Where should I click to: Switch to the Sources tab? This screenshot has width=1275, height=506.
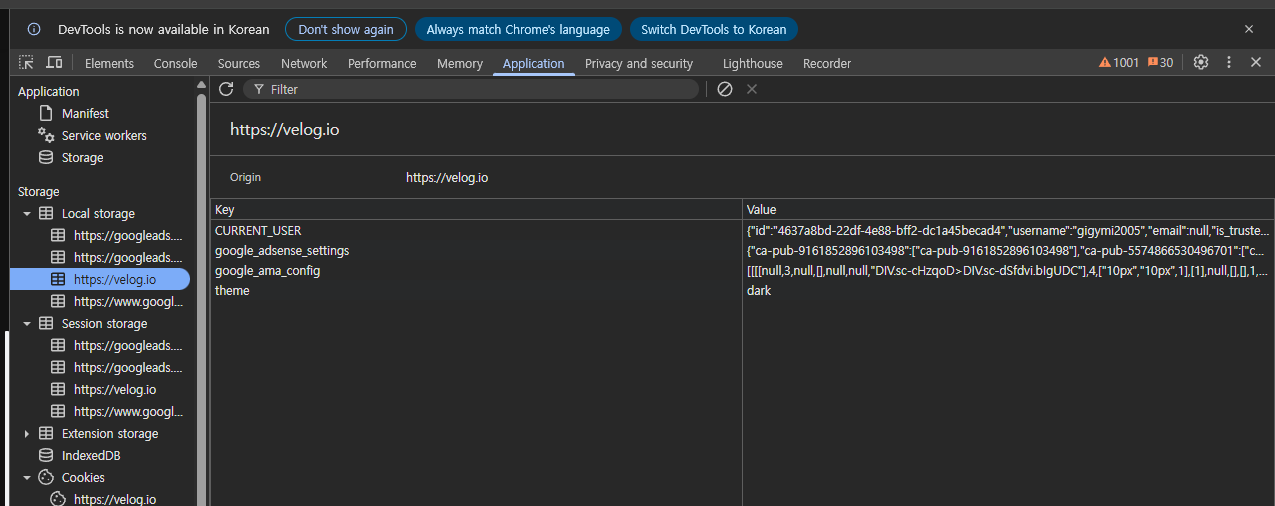click(x=239, y=63)
